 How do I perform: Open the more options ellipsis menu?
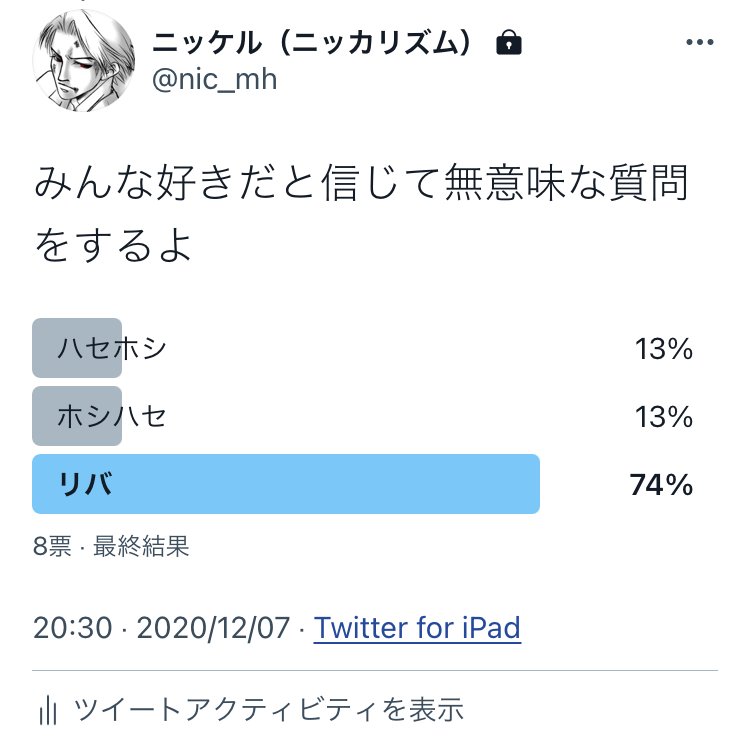point(699,43)
